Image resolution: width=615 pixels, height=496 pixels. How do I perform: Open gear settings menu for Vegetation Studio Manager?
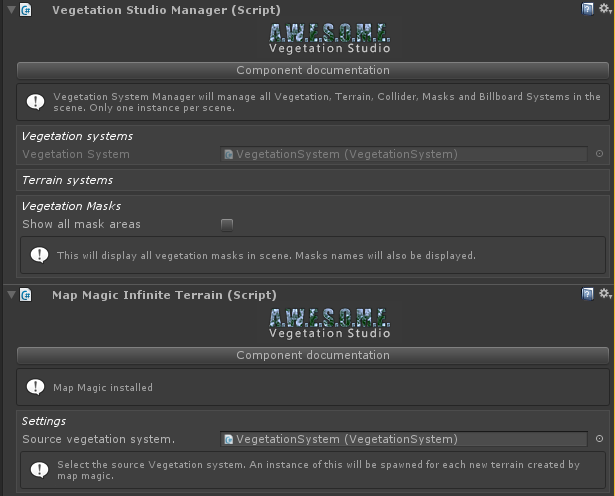click(x=605, y=8)
